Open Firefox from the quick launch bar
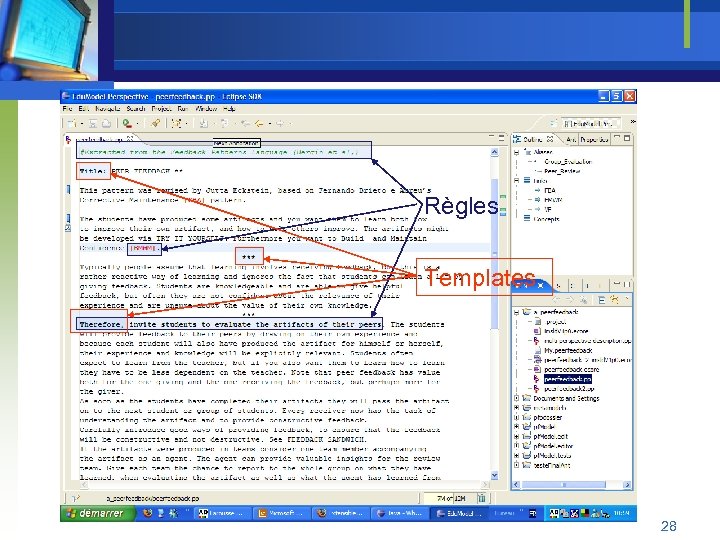The width and height of the screenshot is (720, 540). point(148,513)
